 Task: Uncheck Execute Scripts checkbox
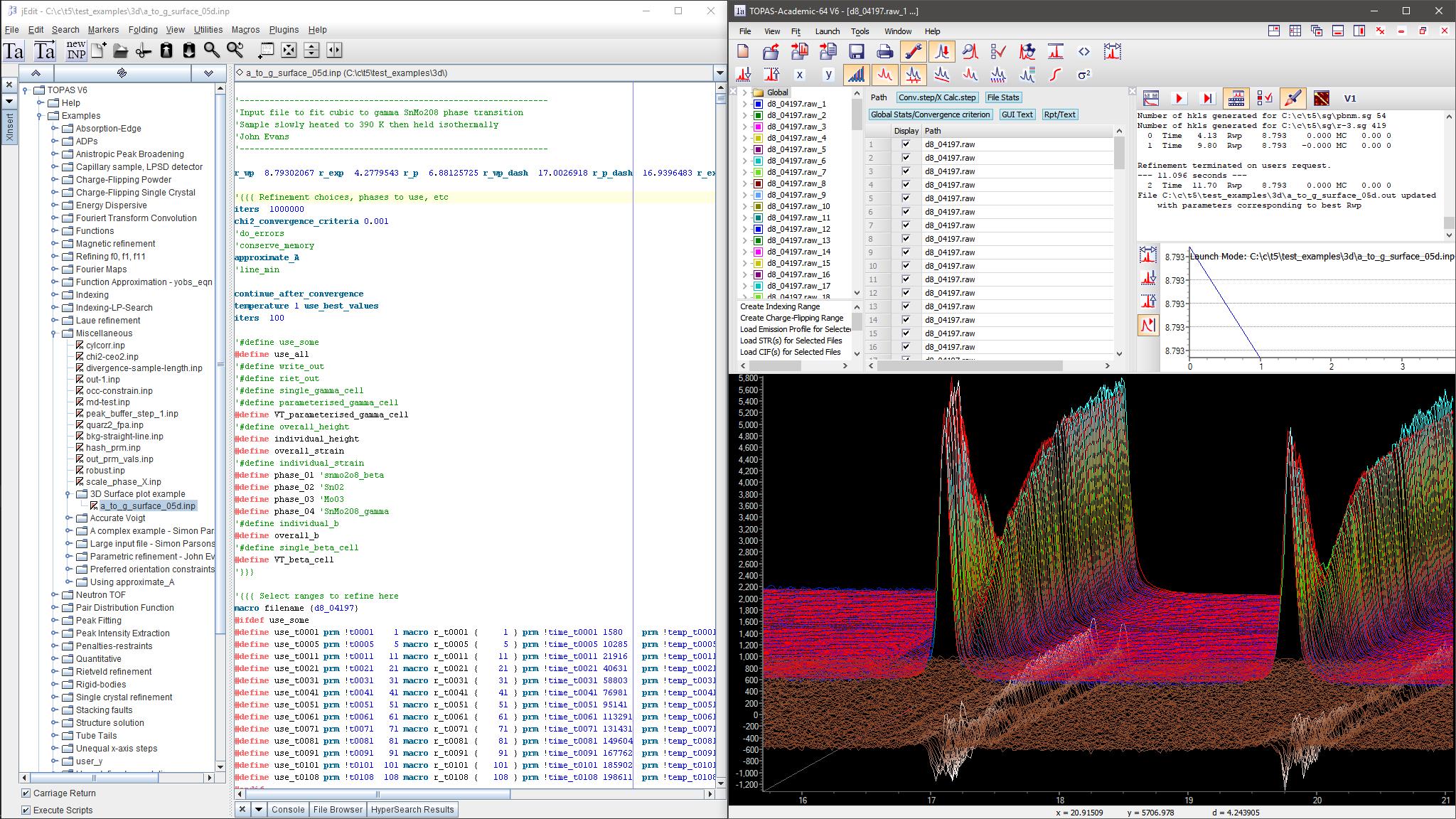point(26,810)
